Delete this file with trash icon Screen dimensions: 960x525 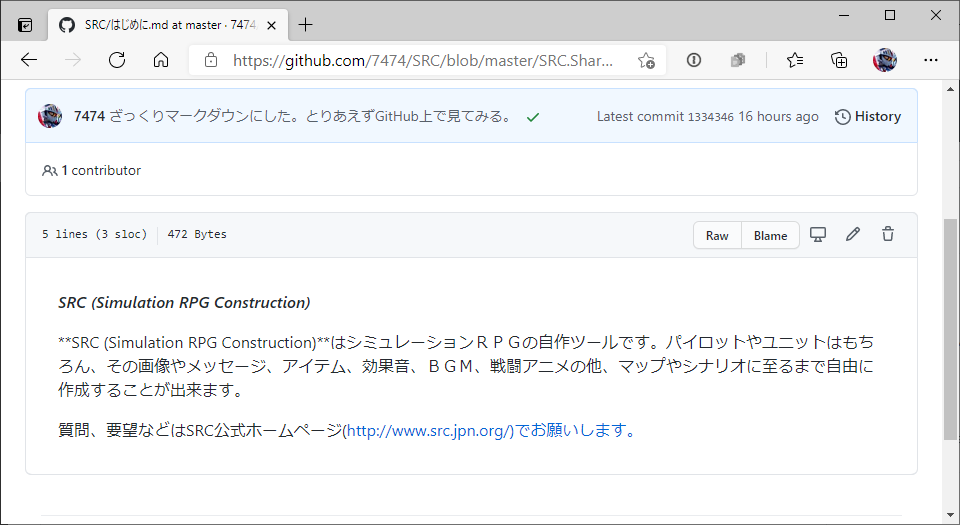point(888,234)
